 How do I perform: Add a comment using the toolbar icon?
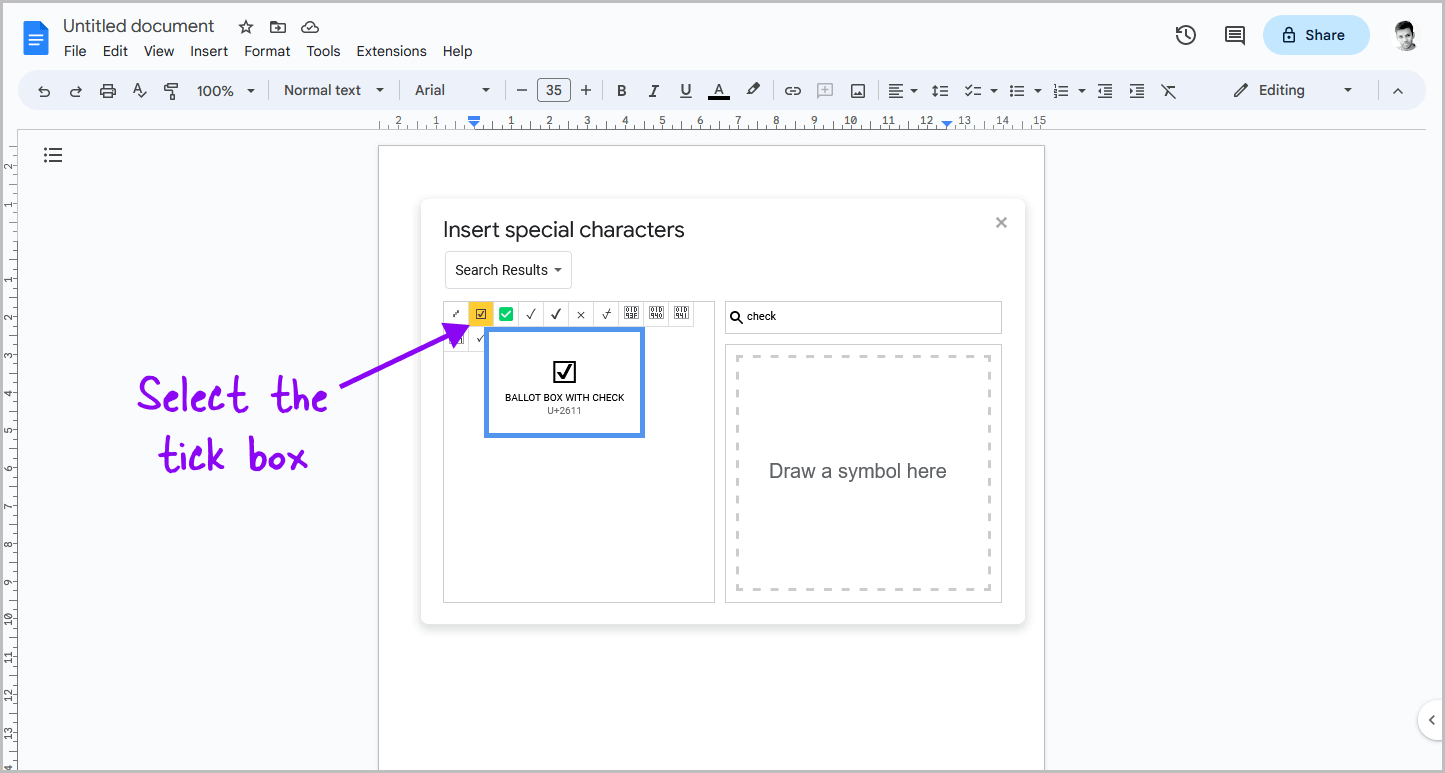tap(825, 90)
